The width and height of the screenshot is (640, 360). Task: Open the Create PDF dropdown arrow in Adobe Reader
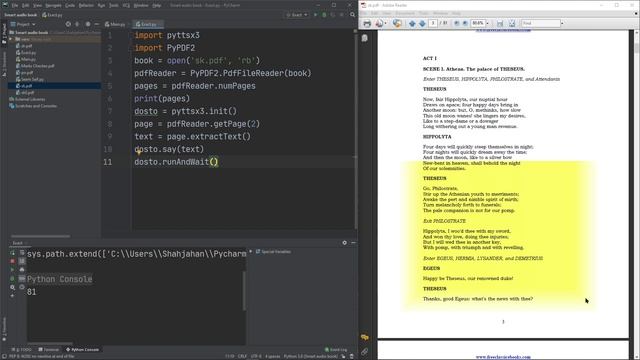(x=386, y=23)
